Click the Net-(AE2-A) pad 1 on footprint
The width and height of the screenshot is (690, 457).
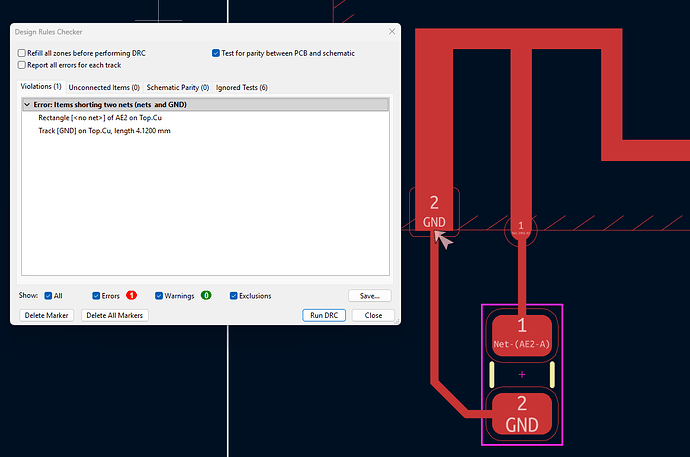(522, 334)
